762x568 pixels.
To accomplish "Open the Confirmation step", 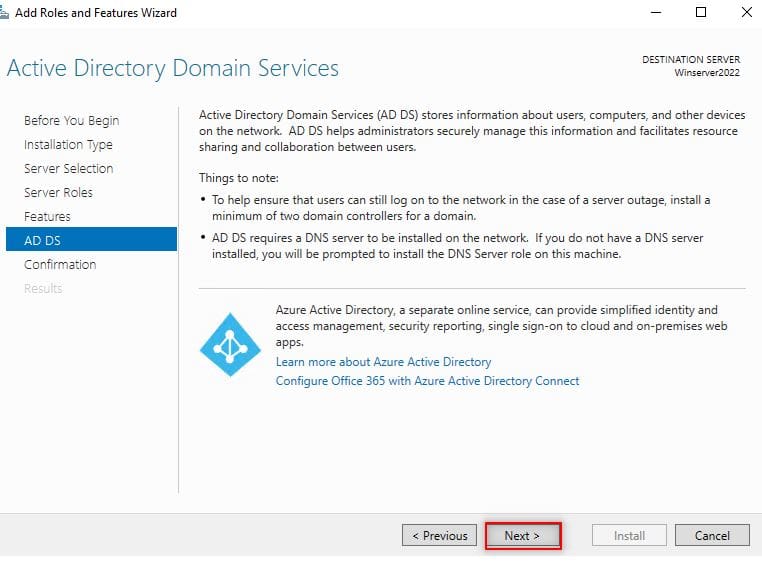I will click(x=60, y=264).
